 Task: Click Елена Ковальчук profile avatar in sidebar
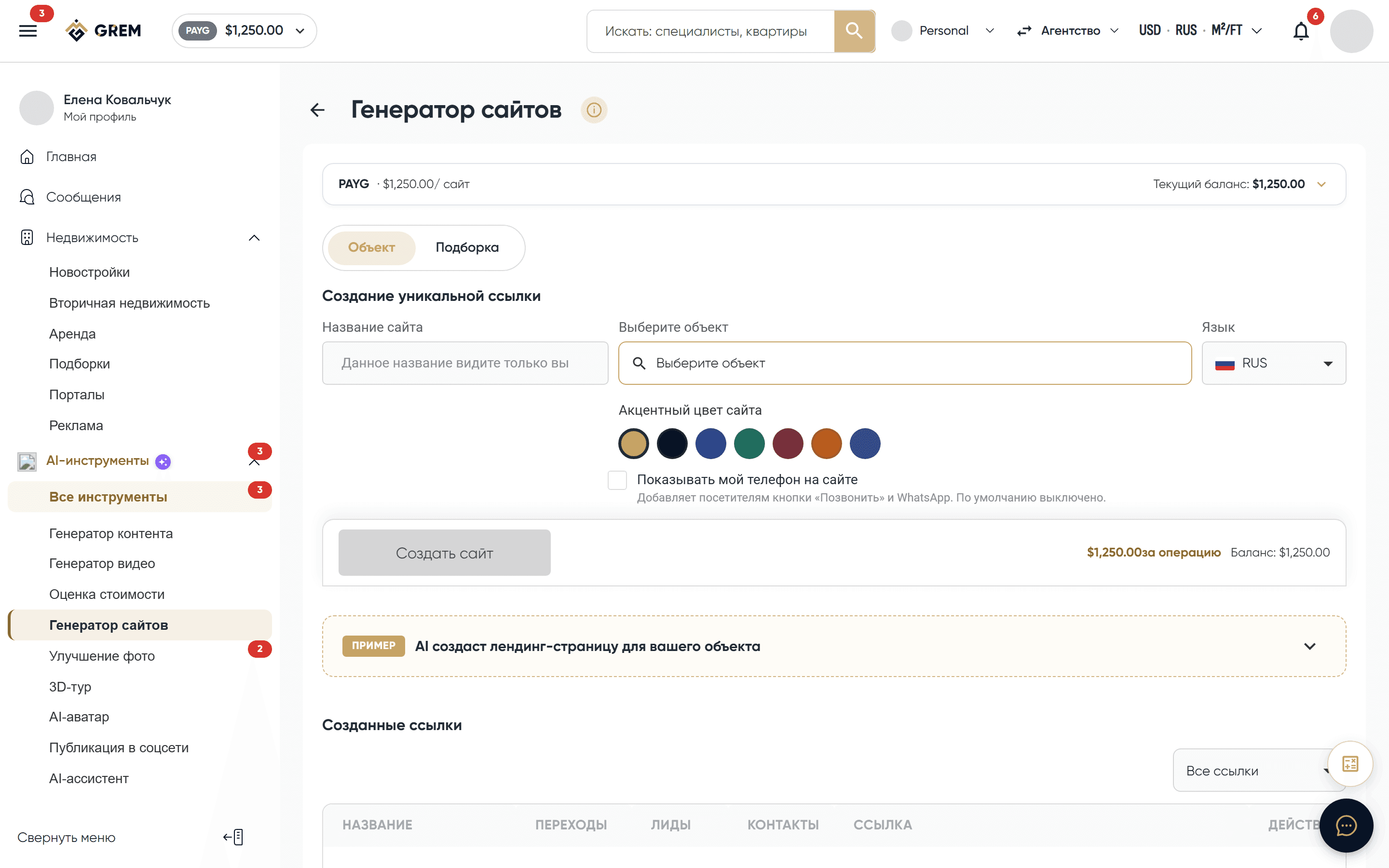coord(37,108)
